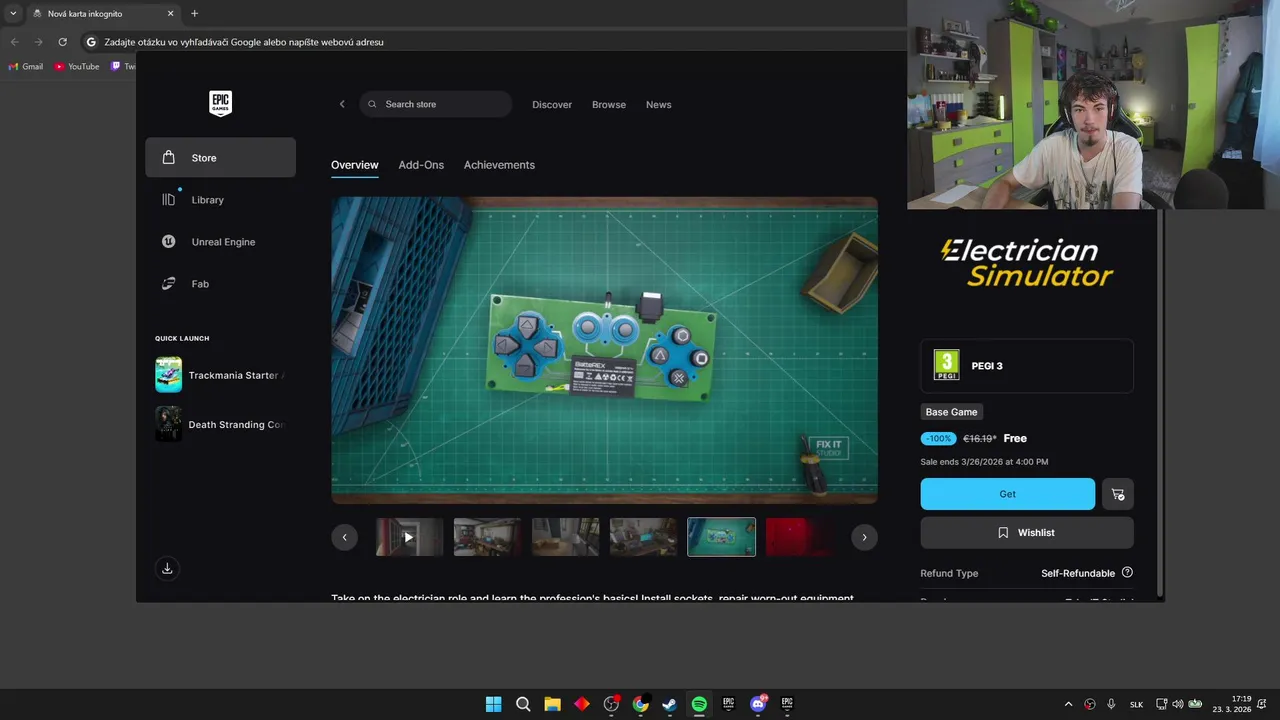Click the Electrician Simulator logo
1280x720 pixels.
coord(1027,263)
